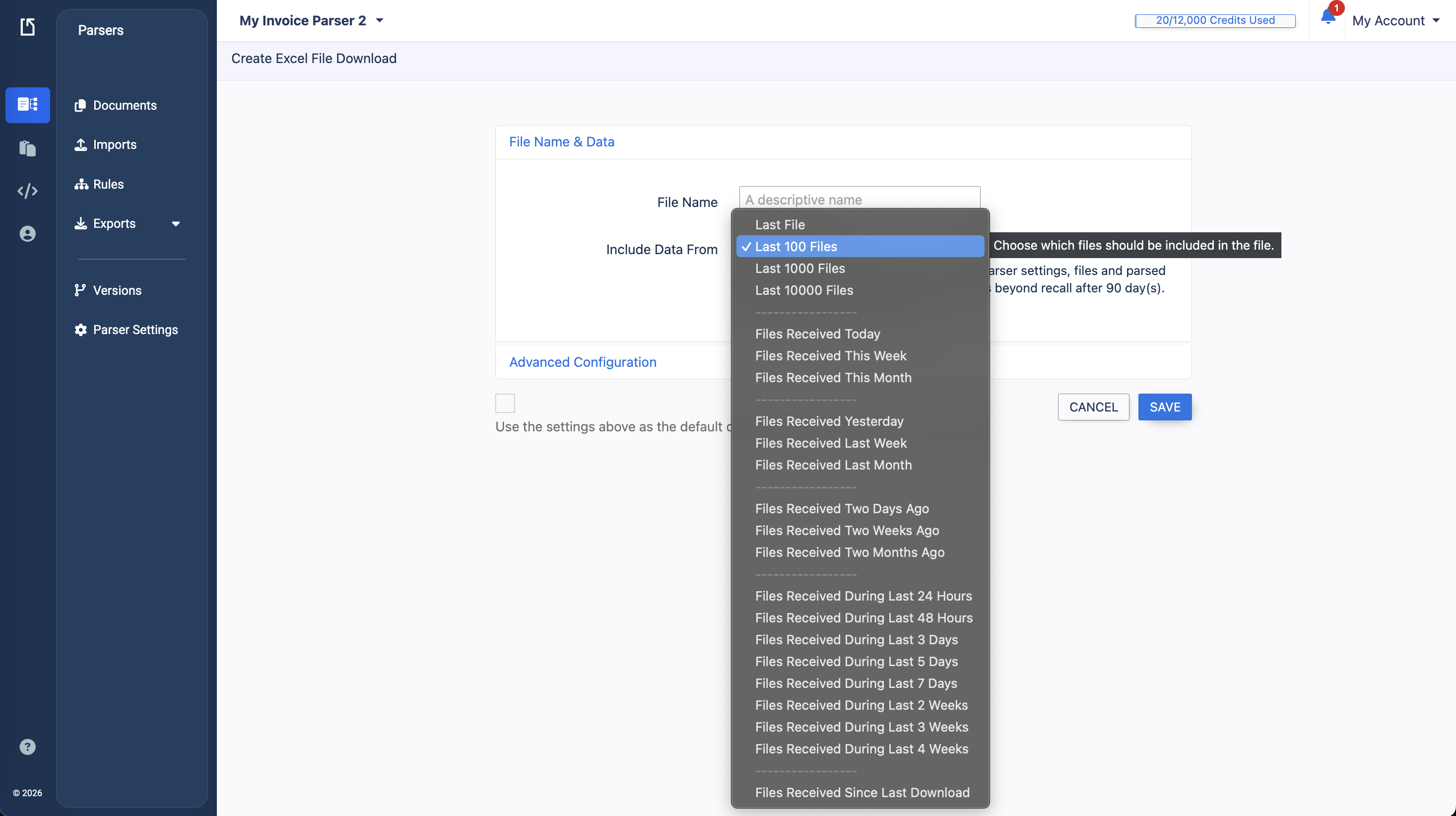Screen dimensions: 1456x816
Task: Open the clipboard icon in the dark sidebar
Action: [27, 148]
